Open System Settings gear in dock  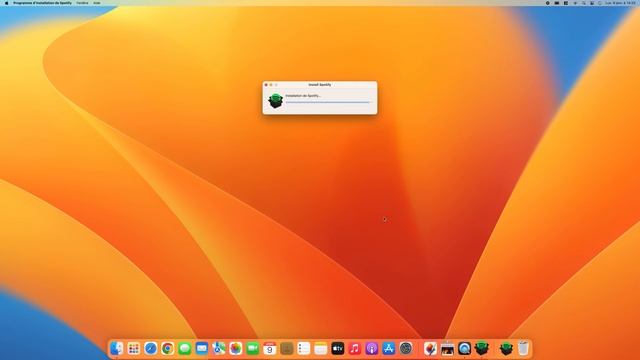(x=406, y=349)
